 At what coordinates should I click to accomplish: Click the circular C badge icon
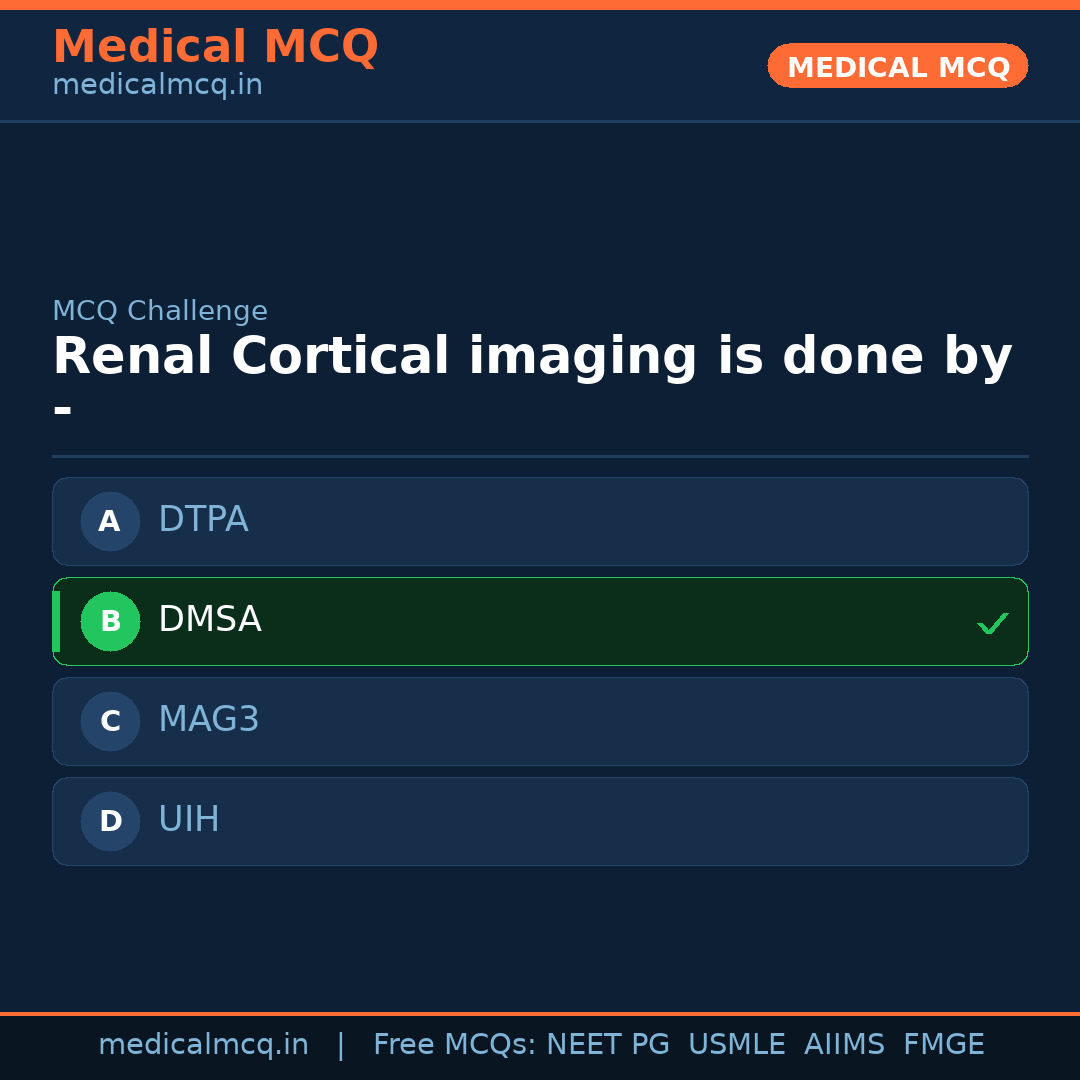pos(110,721)
